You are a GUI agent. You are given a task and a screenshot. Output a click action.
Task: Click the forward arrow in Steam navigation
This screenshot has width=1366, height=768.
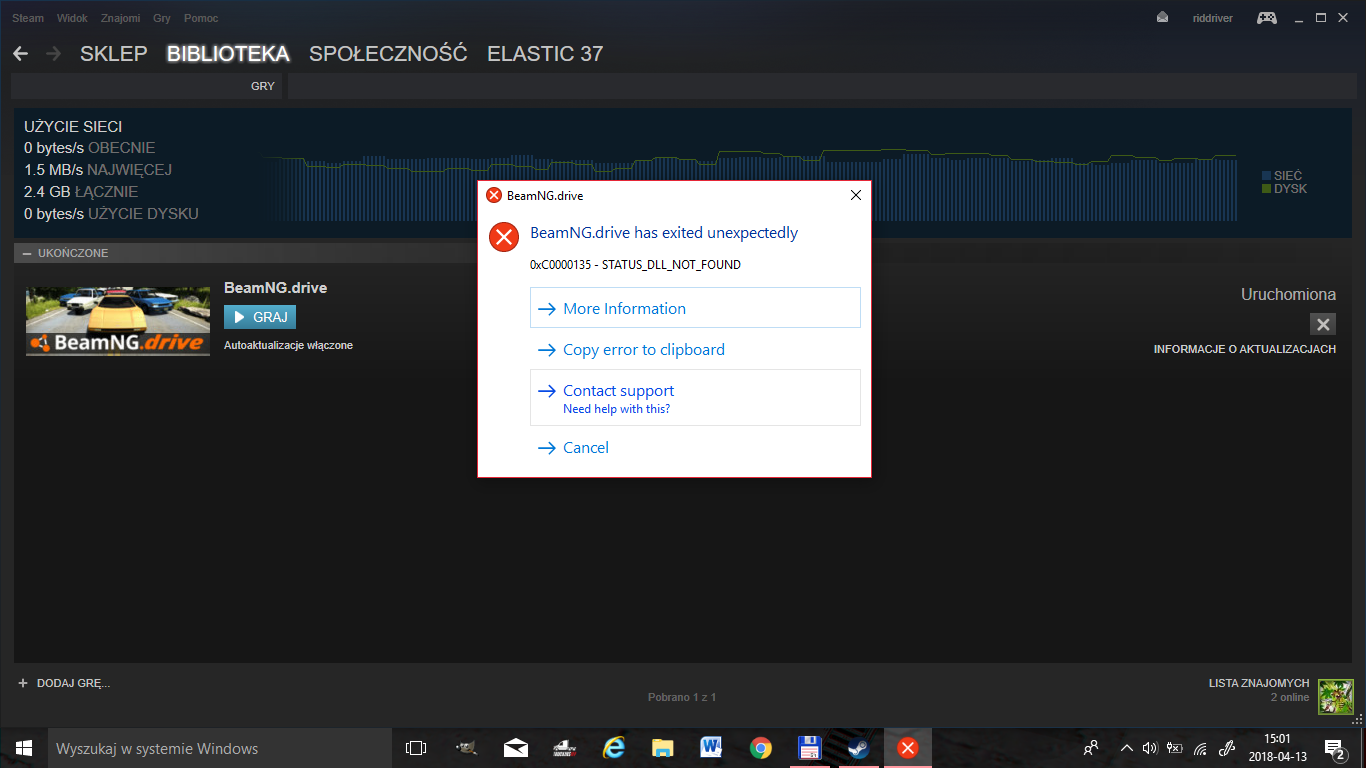(x=54, y=54)
